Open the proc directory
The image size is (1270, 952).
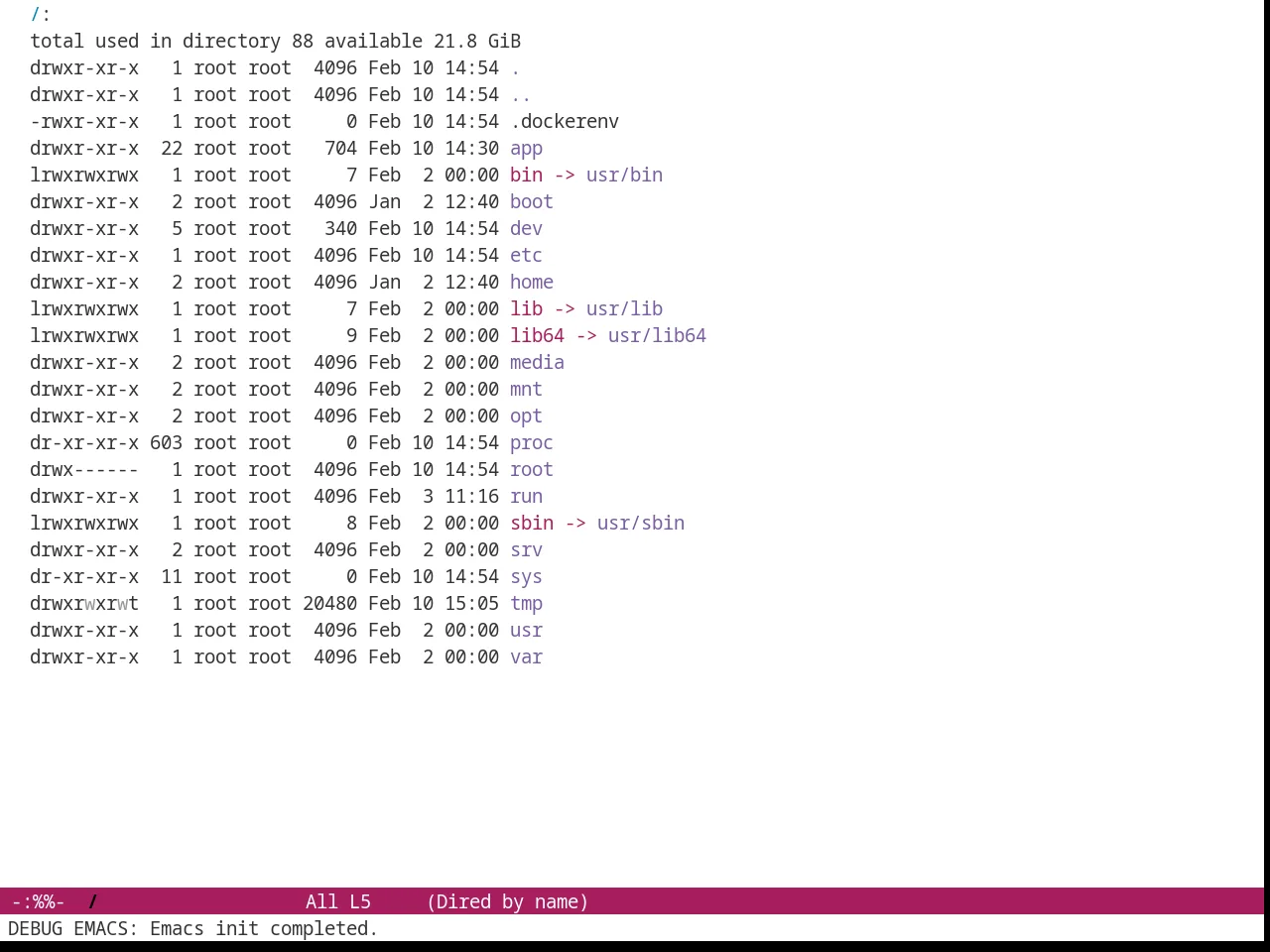532,442
